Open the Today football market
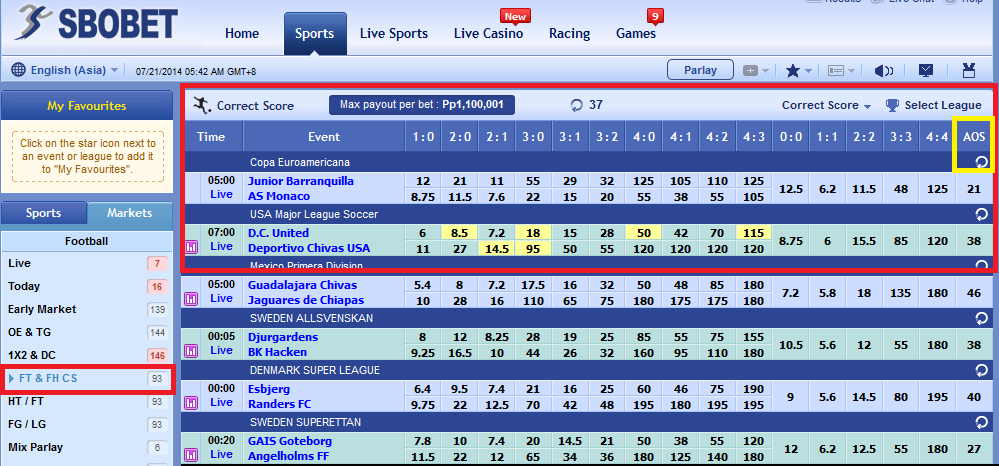The image size is (999, 466). point(87,286)
